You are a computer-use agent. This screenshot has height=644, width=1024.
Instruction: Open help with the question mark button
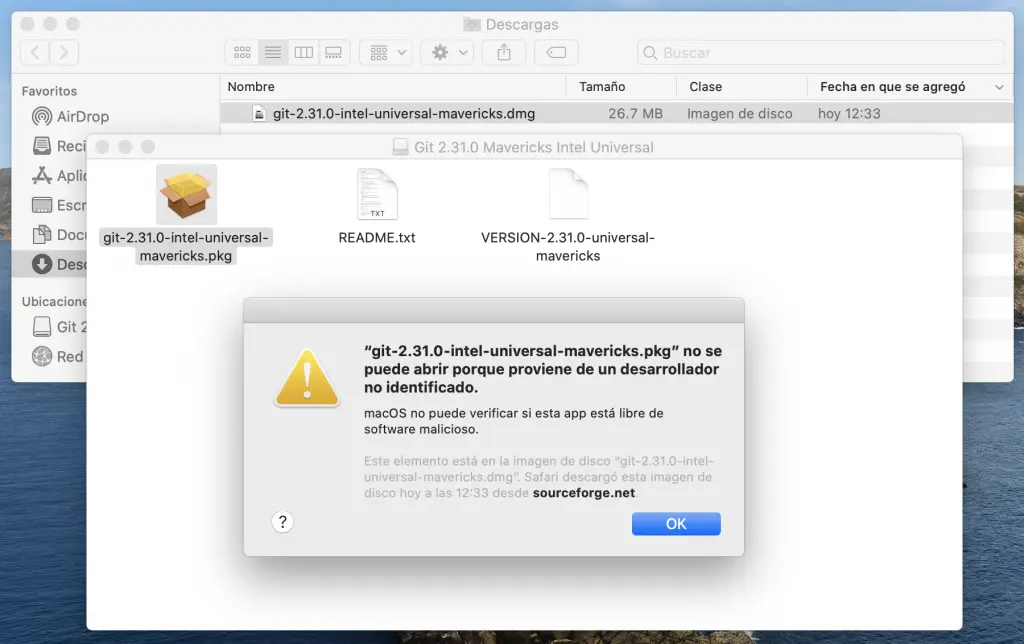(282, 522)
